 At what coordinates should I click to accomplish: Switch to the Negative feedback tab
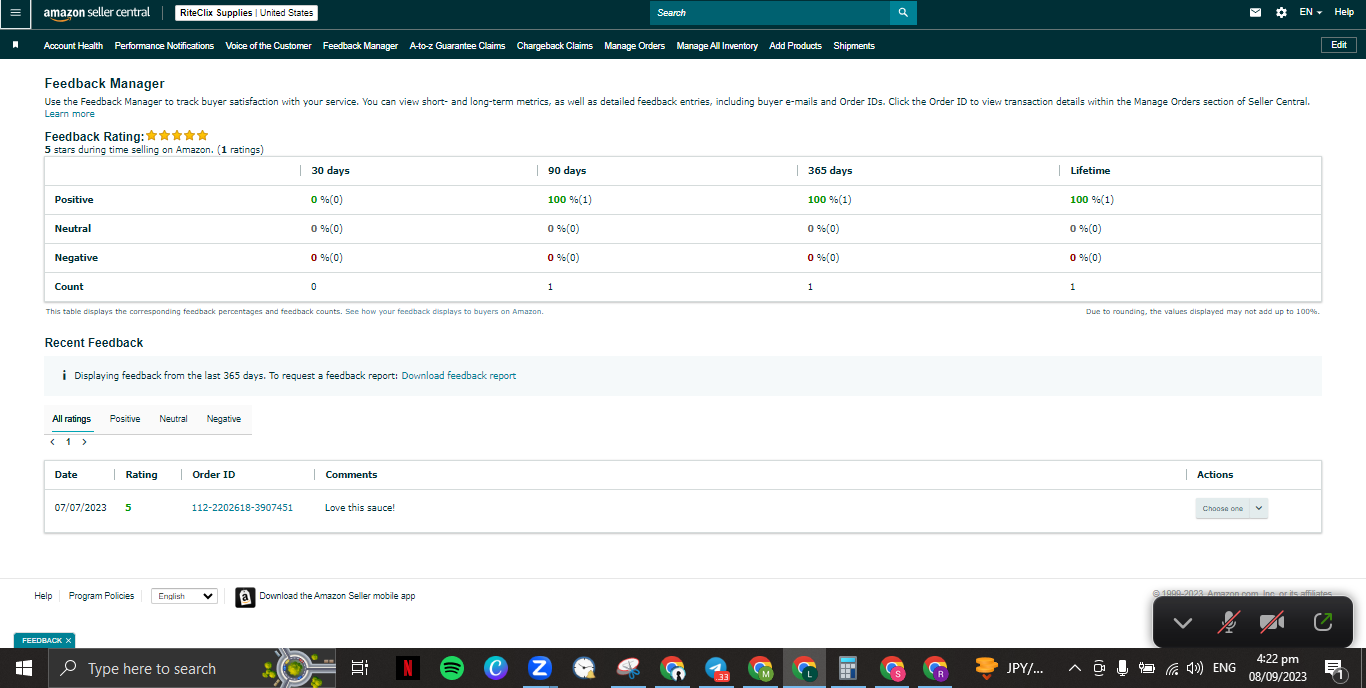[x=224, y=419]
